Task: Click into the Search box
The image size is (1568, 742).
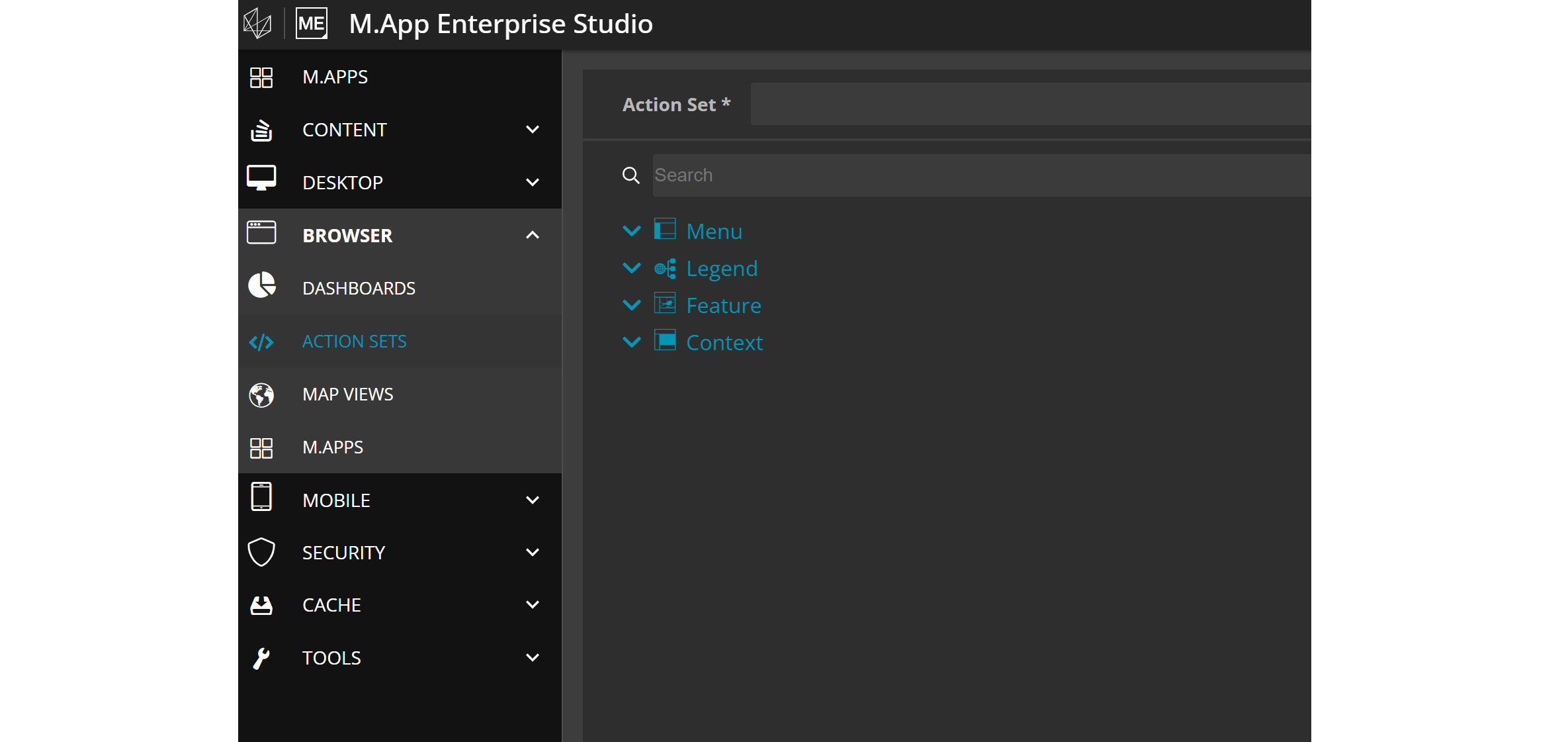Action: pyautogui.click(x=981, y=175)
